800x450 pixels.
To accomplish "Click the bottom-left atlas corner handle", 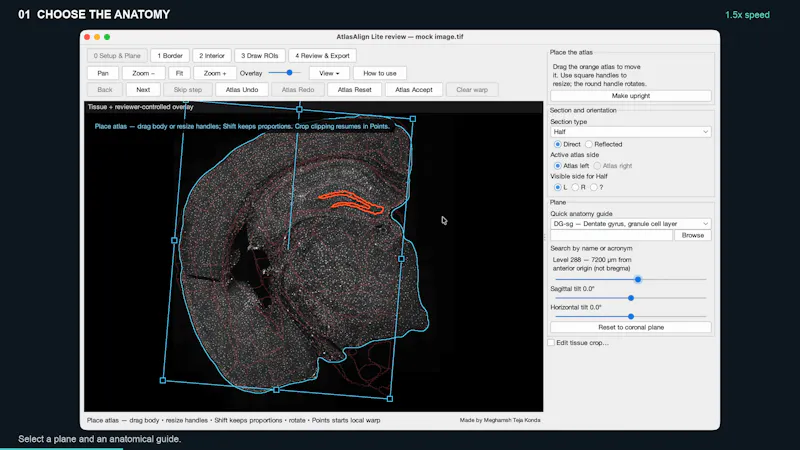I will click(x=163, y=381).
